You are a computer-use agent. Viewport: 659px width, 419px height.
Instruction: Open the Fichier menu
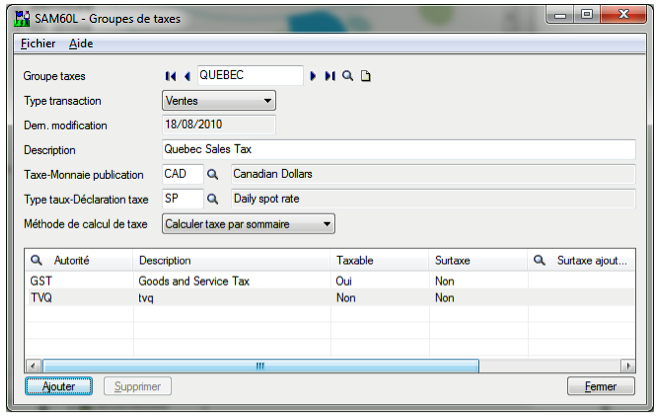click(x=38, y=44)
